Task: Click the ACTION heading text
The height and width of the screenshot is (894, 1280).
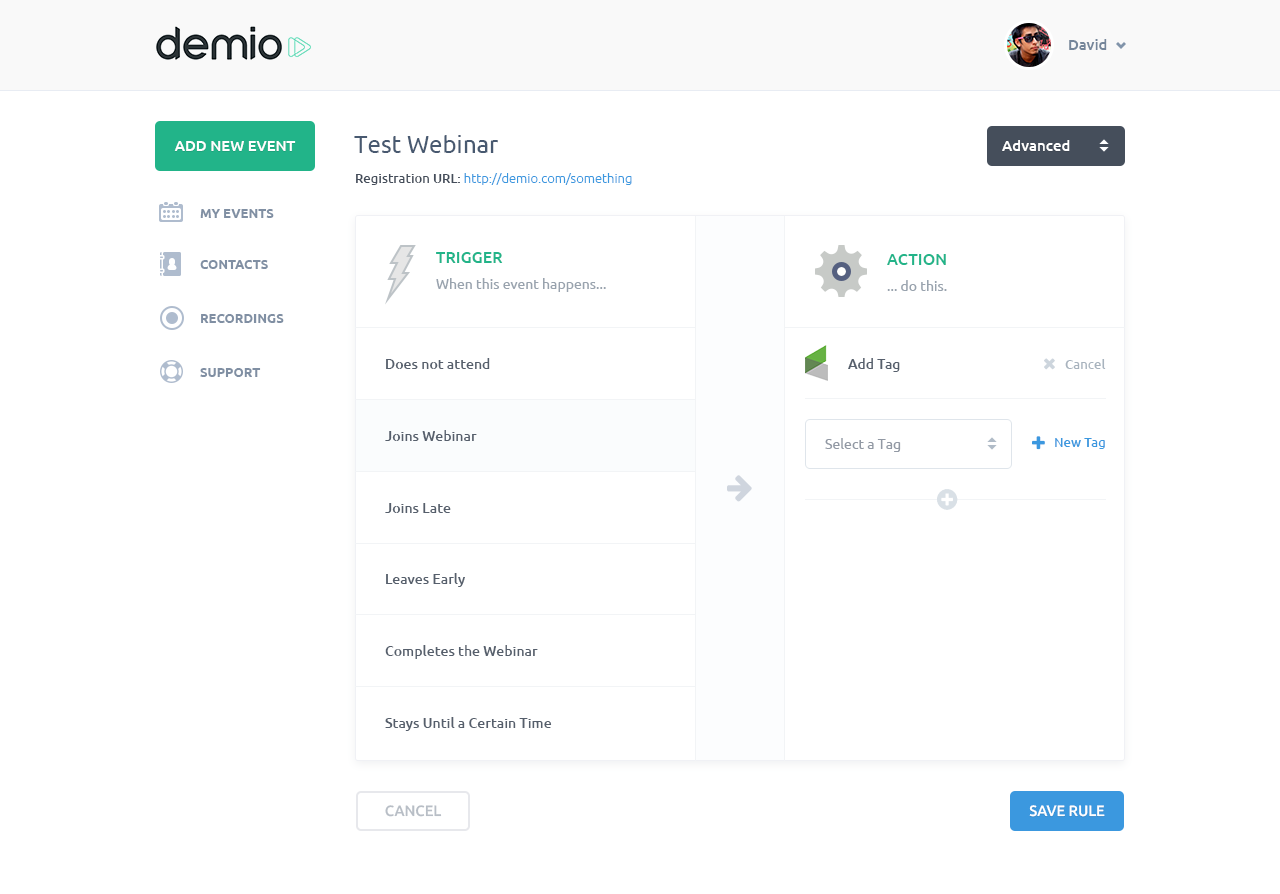Action: 917,259
